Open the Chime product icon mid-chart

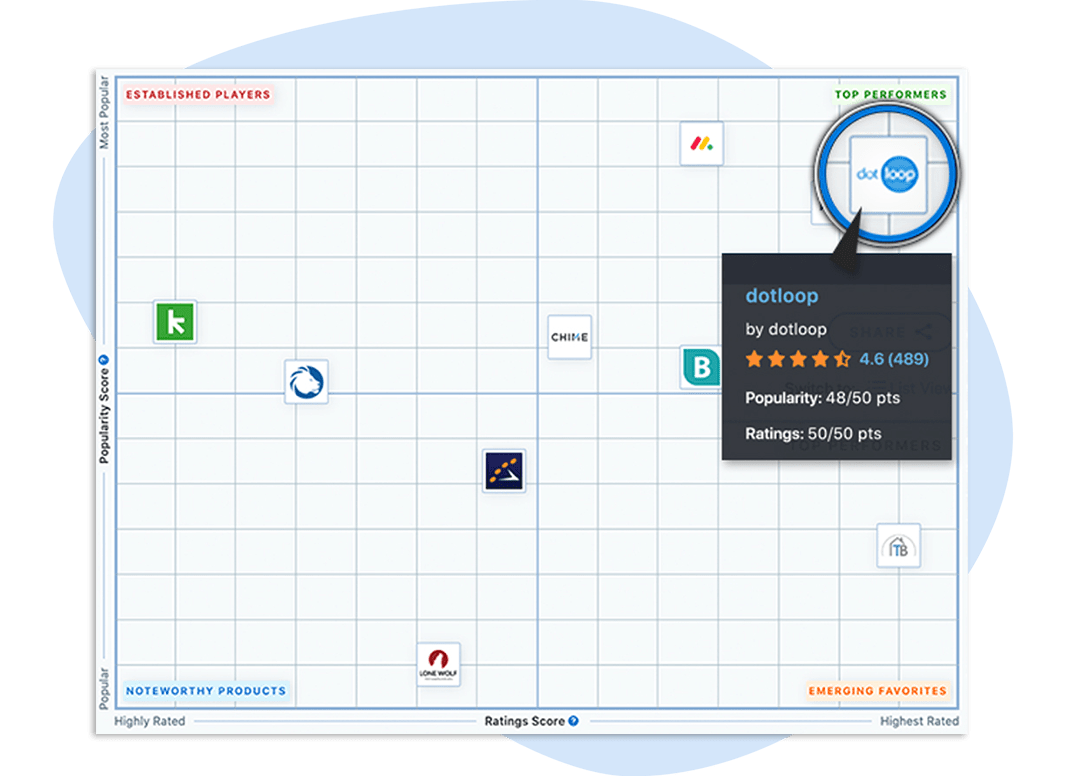tap(569, 337)
